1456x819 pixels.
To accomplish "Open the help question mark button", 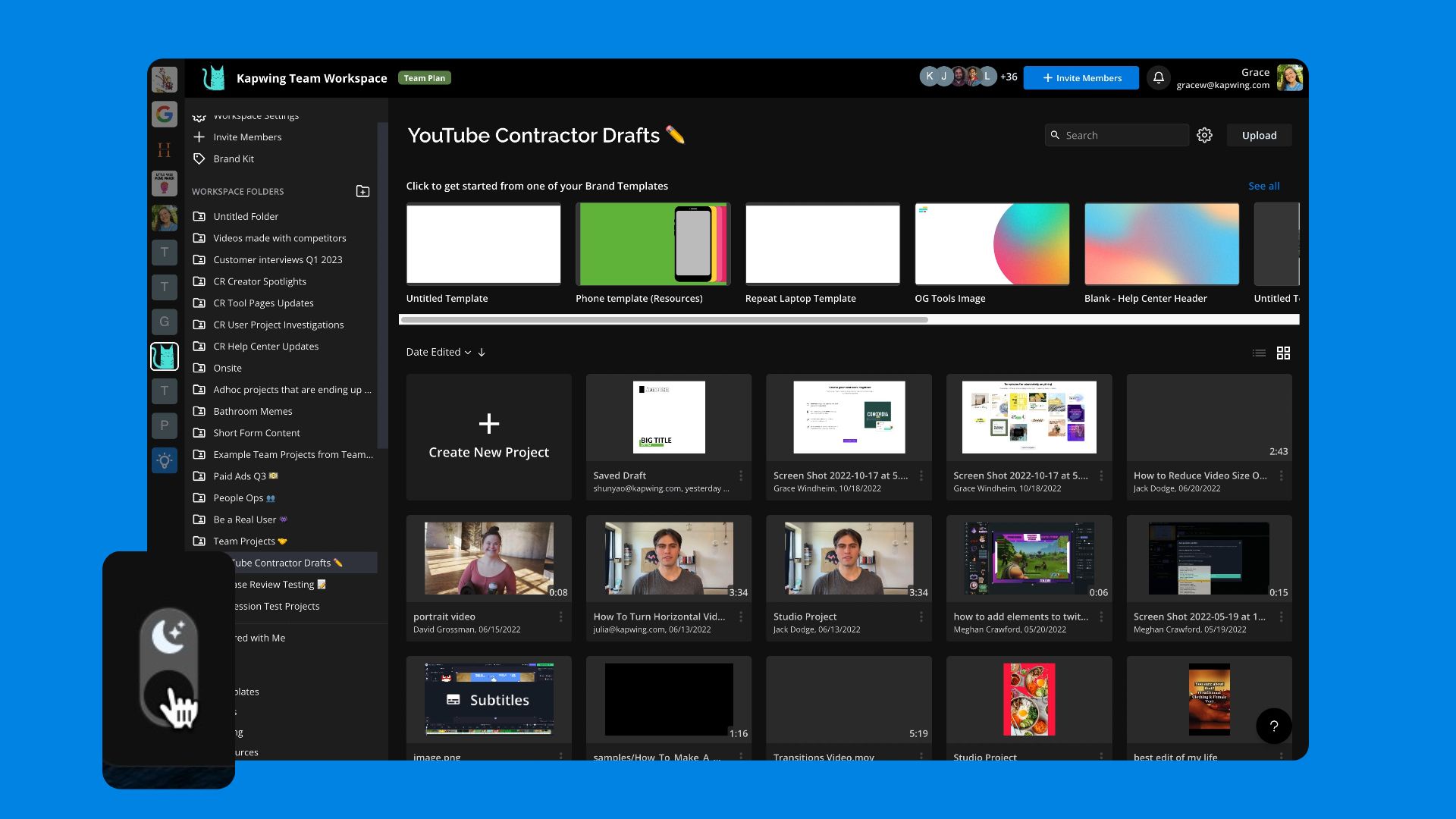I will pyautogui.click(x=1273, y=726).
